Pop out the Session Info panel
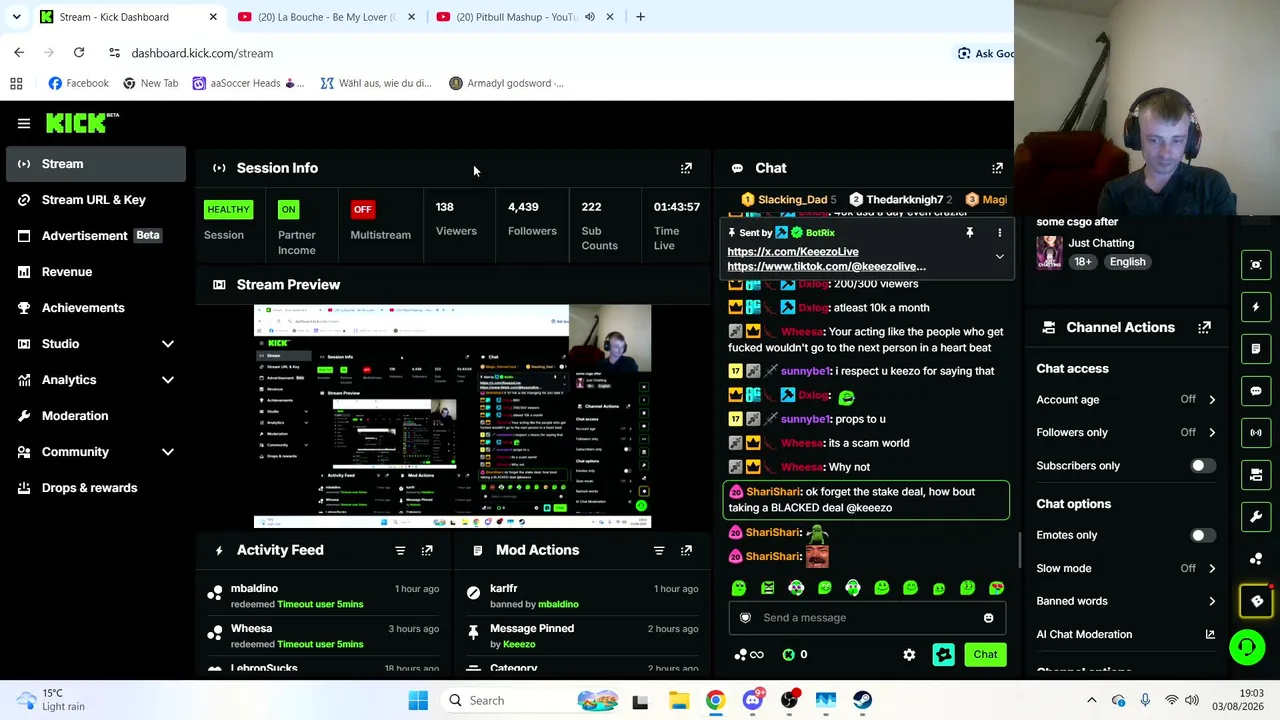 click(686, 168)
